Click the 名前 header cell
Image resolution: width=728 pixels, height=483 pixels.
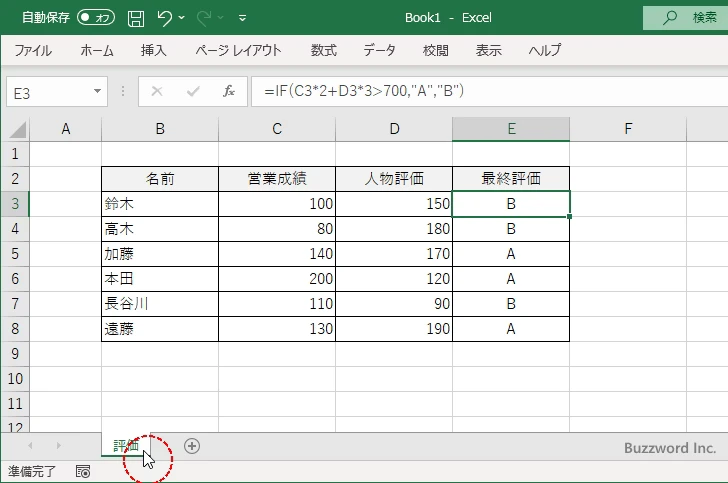coord(160,179)
